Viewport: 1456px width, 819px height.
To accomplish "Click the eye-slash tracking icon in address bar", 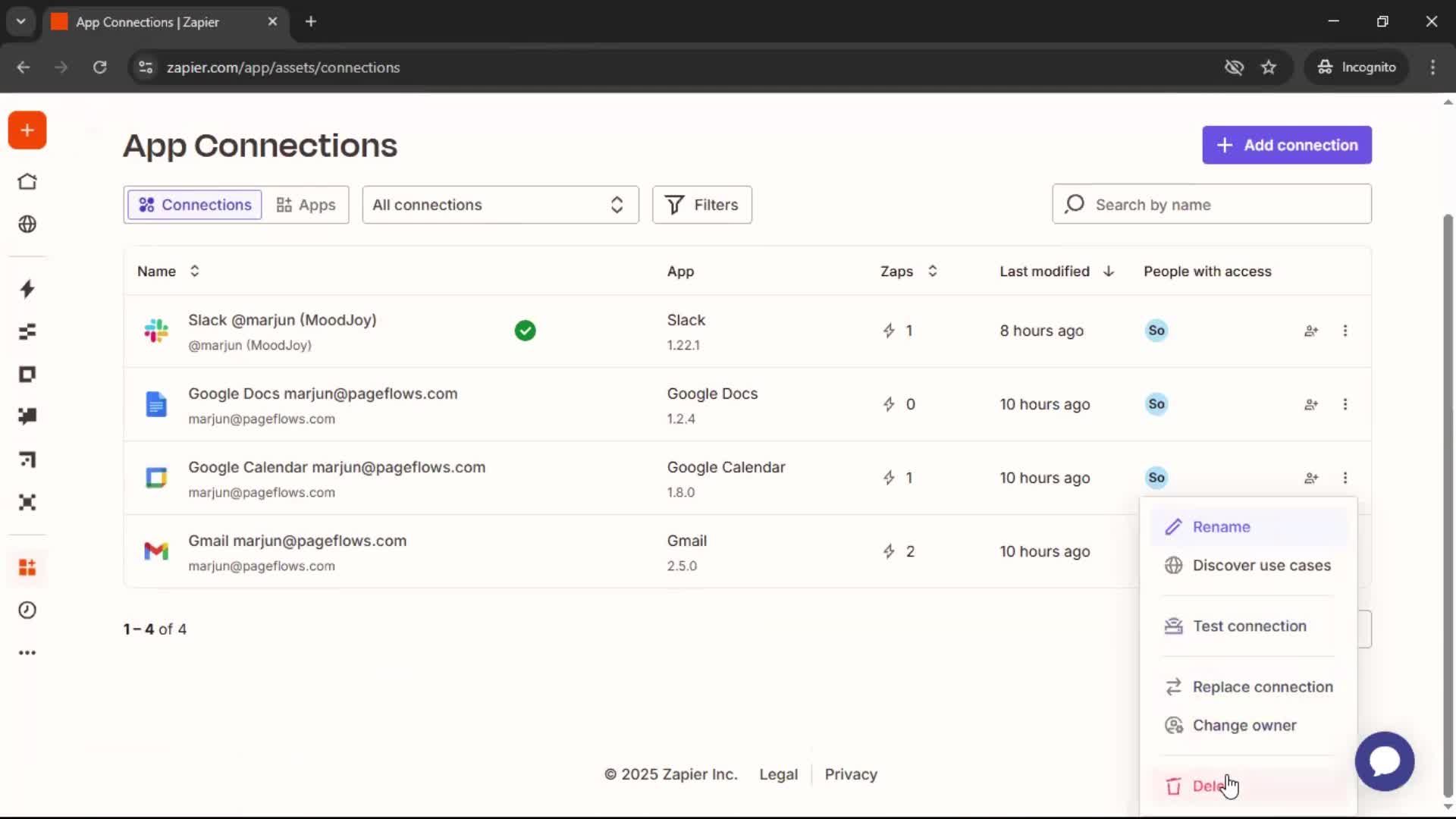I will click(x=1234, y=67).
